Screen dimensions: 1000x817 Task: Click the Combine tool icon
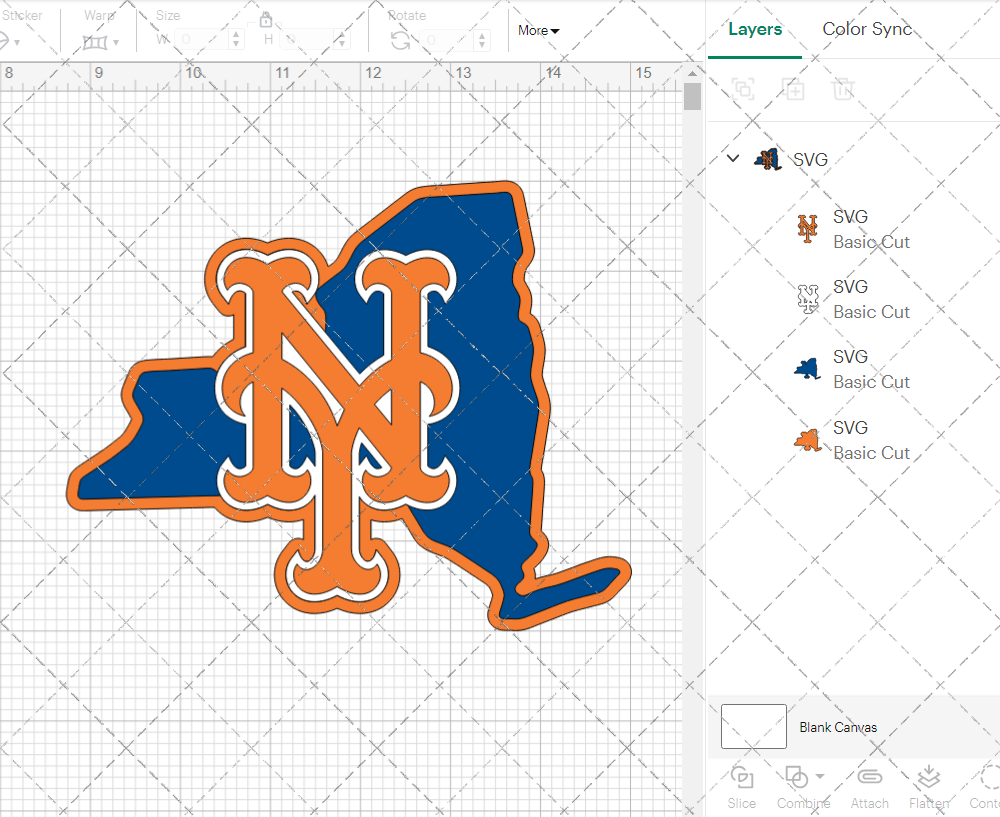click(797, 777)
